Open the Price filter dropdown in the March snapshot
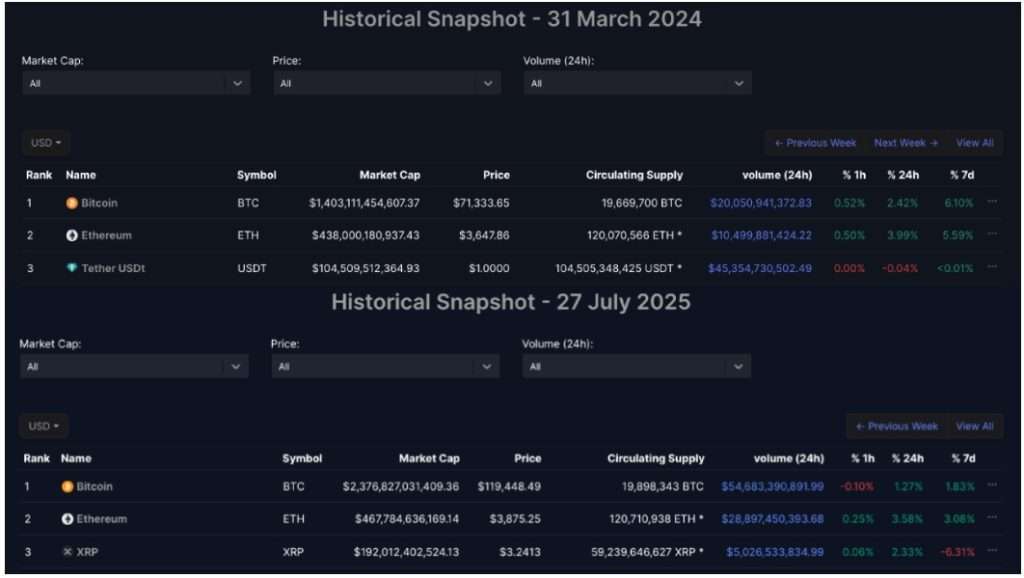Screen dimensions: 1024x578 point(388,83)
